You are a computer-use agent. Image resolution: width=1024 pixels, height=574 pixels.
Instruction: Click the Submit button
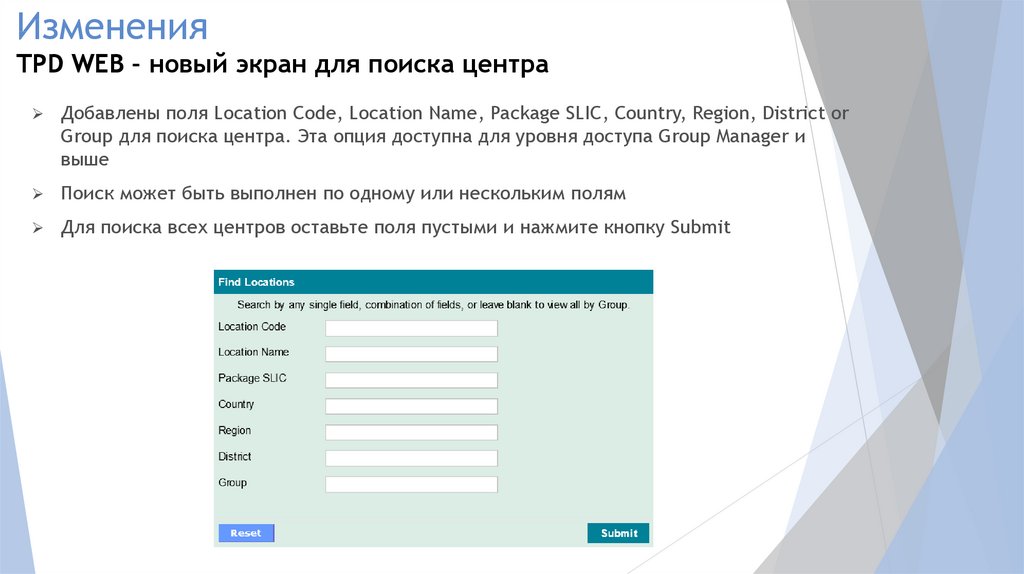click(618, 533)
